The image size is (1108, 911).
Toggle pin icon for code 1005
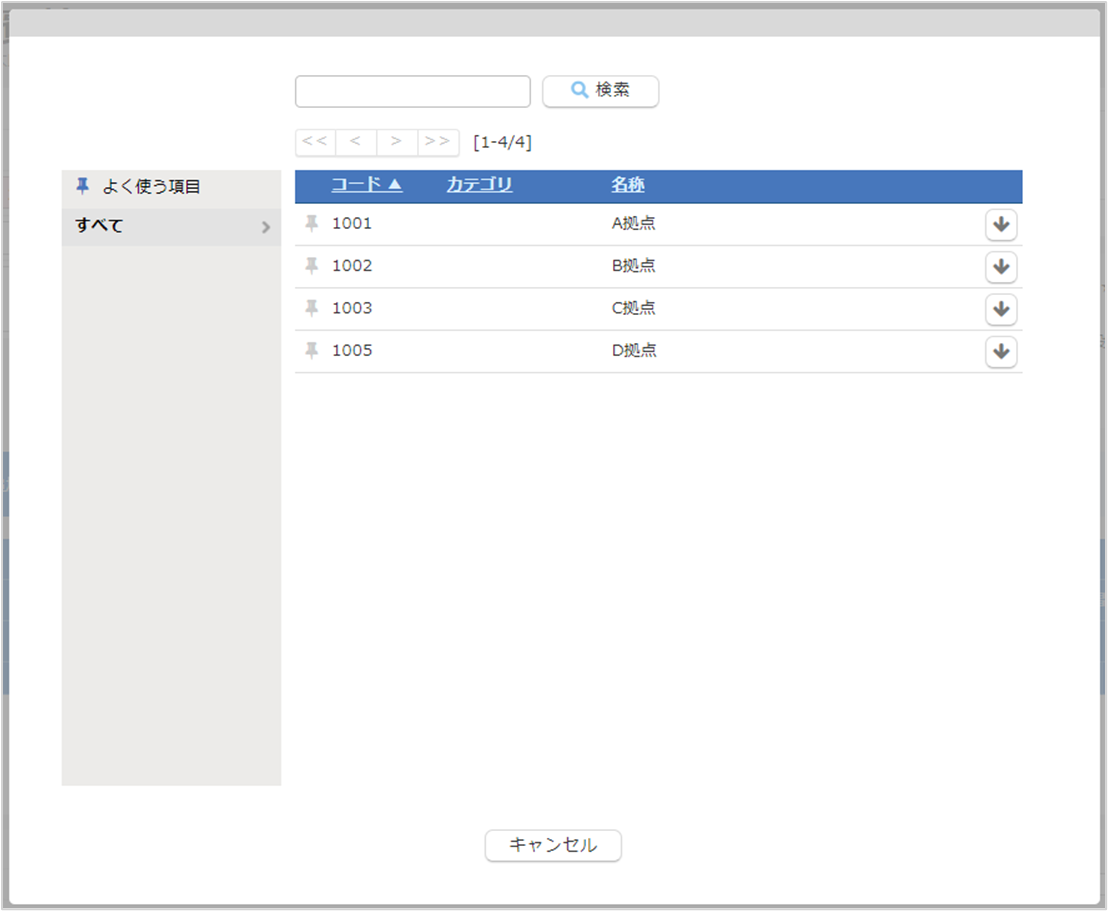pos(311,350)
